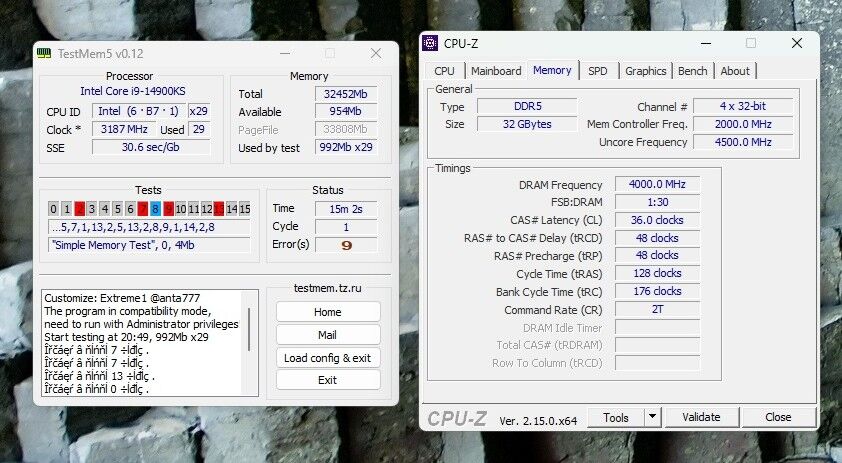The width and height of the screenshot is (842, 463).
Task: Click the TestMem5 app icon in title bar
Action: (x=44, y=53)
